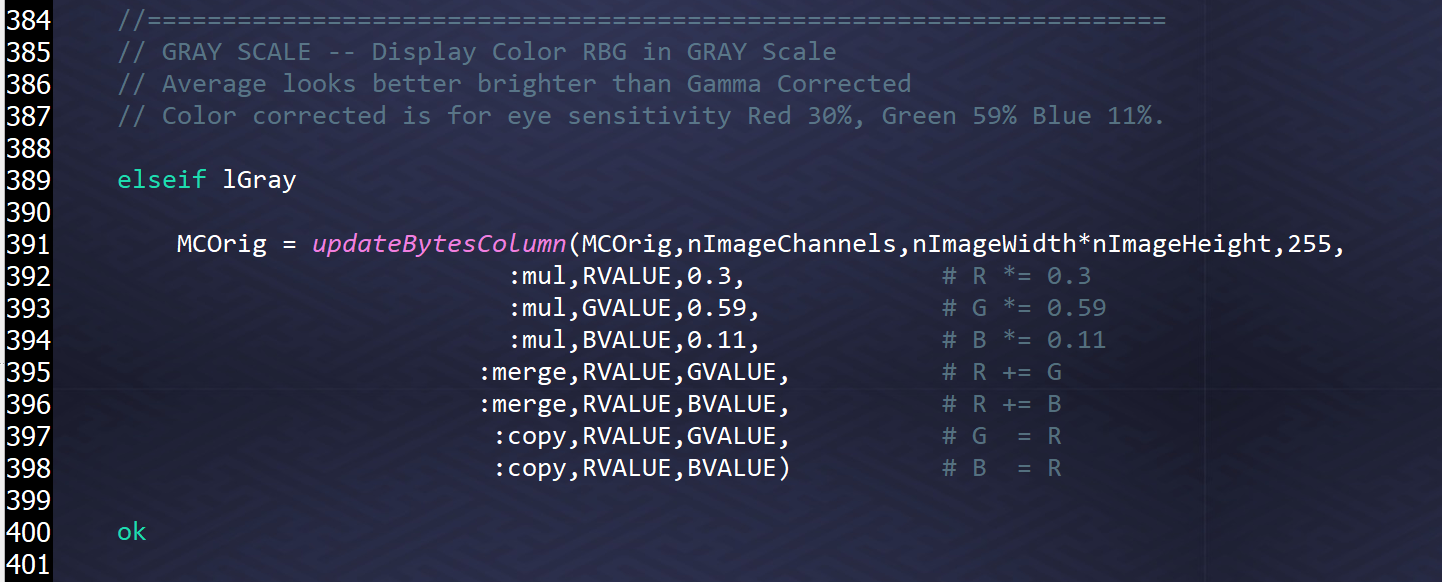Click the "Color corrected" comment line
1442x582 pixels.
pyautogui.click(x=640, y=116)
